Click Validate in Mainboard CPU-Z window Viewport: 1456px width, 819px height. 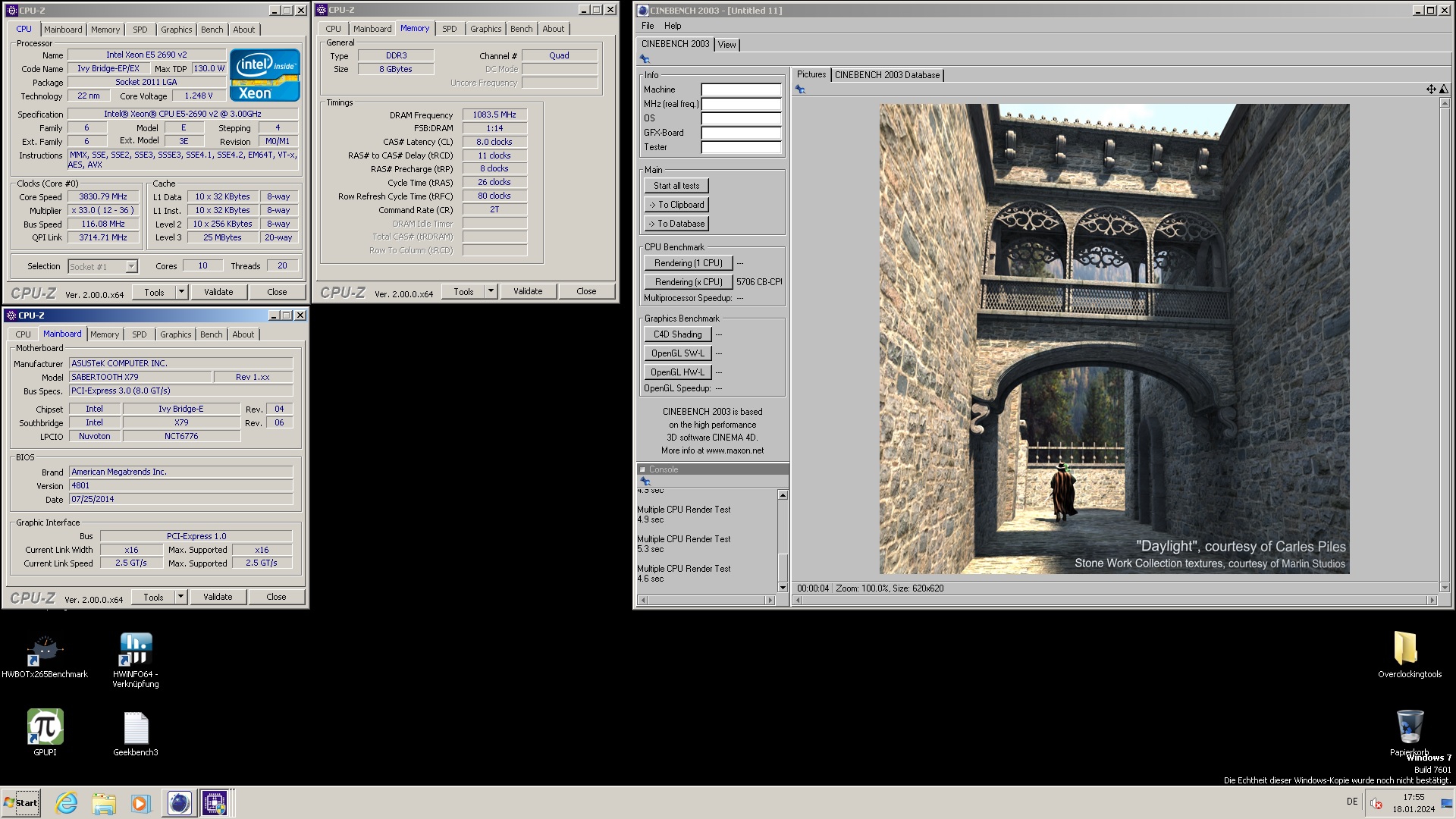click(x=218, y=597)
